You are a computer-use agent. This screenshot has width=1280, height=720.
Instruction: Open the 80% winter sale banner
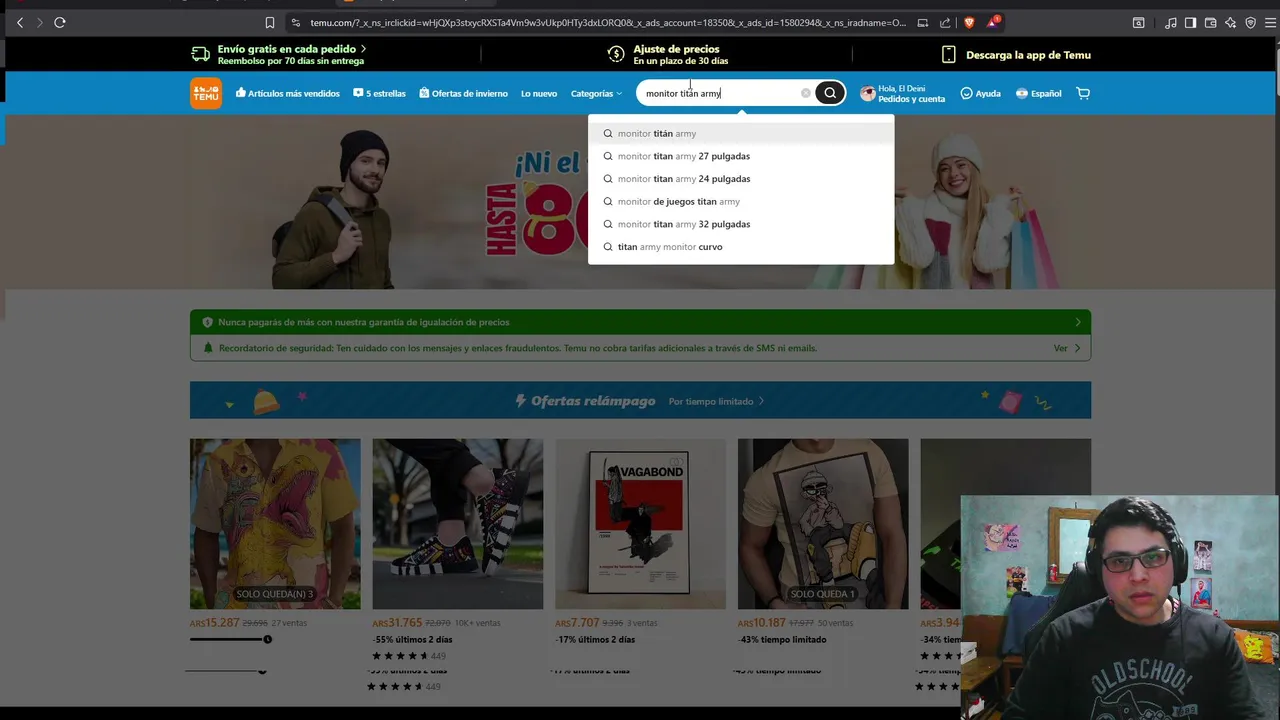click(640, 202)
